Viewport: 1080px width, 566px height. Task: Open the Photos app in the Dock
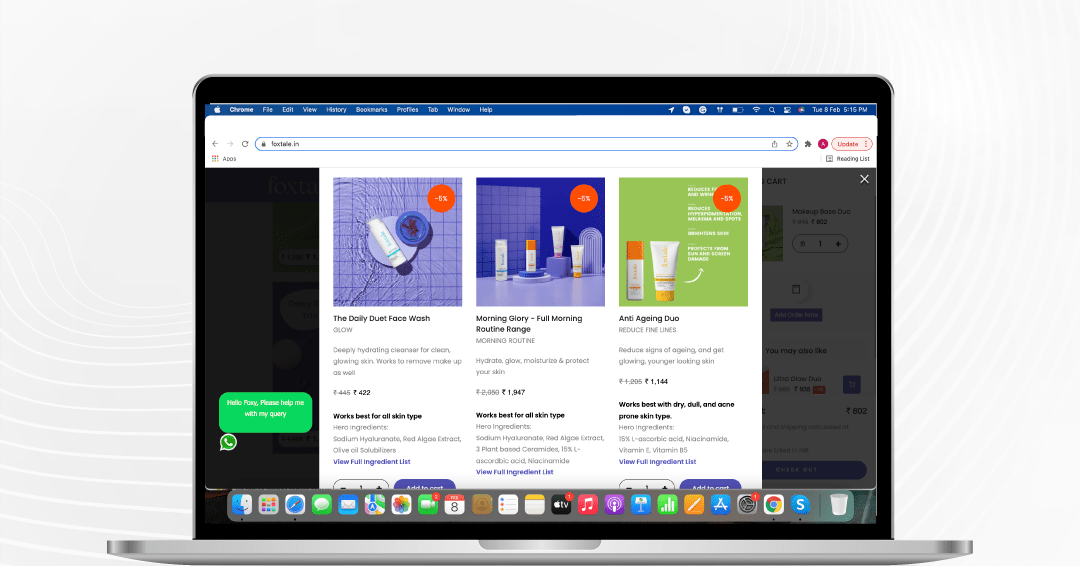[401, 505]
